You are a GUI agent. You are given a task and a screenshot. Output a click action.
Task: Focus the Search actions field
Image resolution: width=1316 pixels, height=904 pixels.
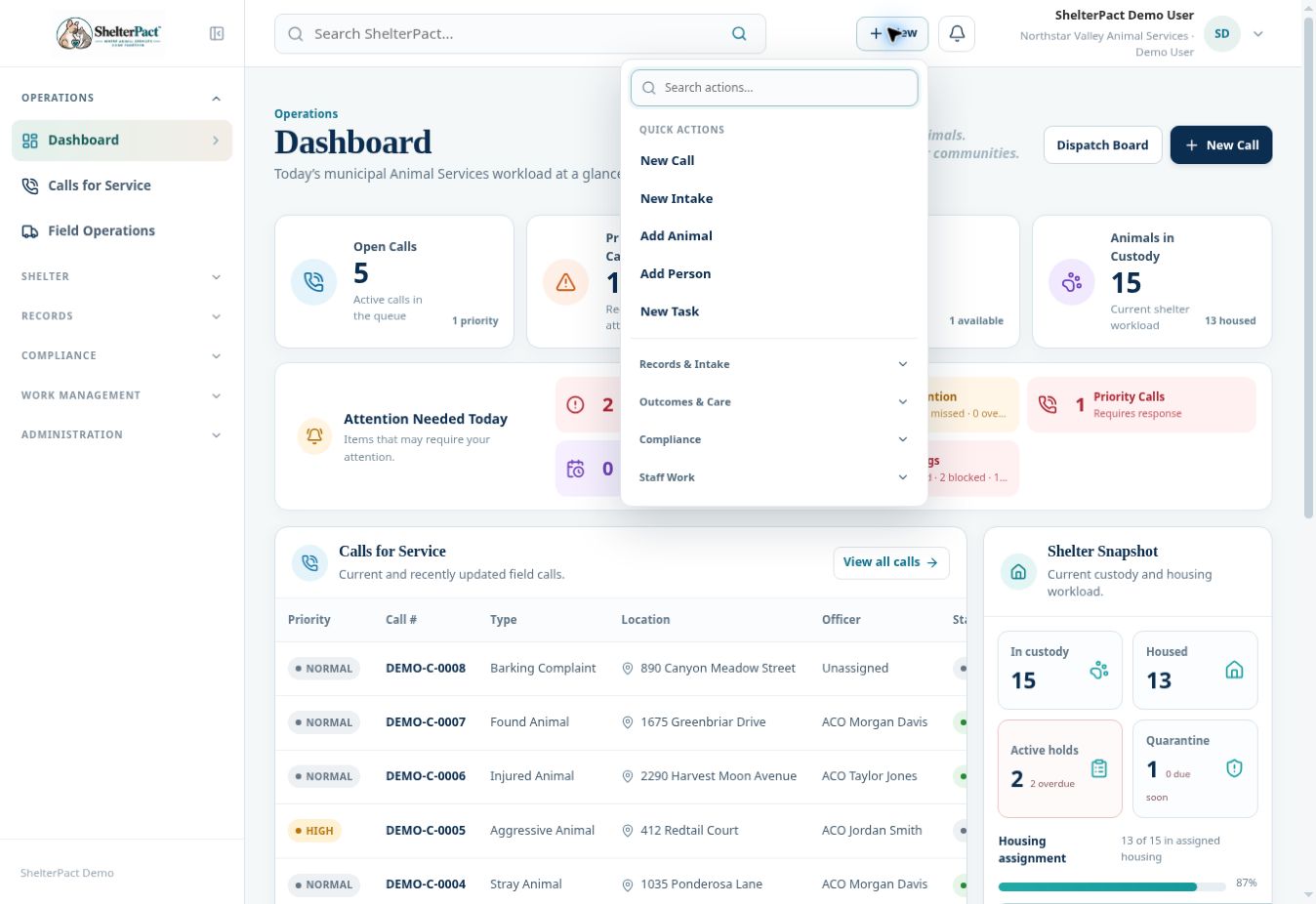click(x=774, y=88)
